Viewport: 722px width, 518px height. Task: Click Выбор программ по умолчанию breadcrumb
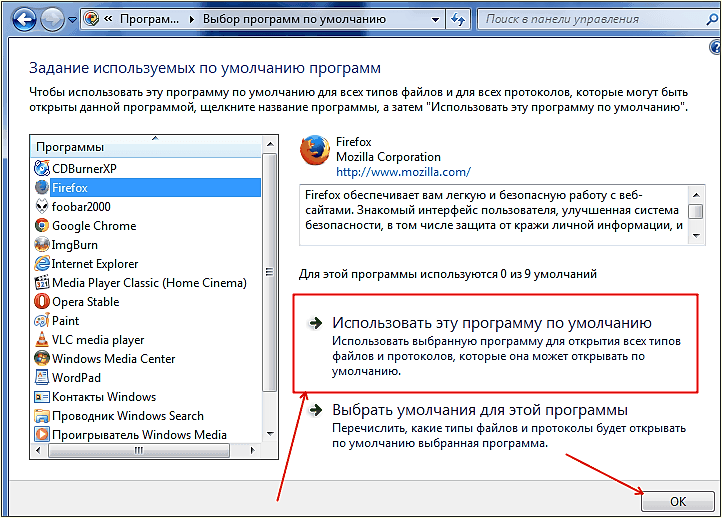pos(294,19)
